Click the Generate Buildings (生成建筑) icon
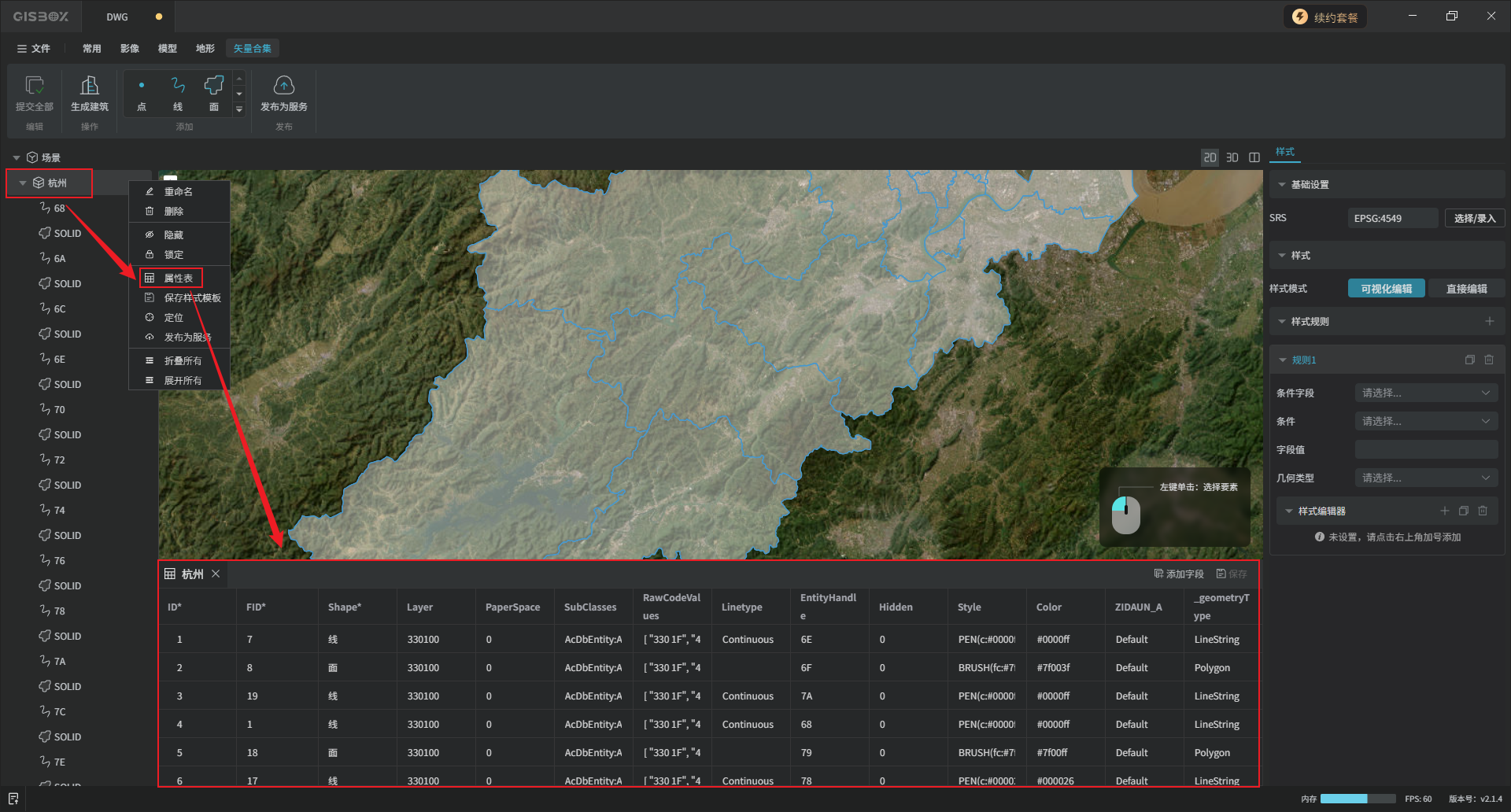The height and width of the screenshot is (812, 1511). click(90, 86)
